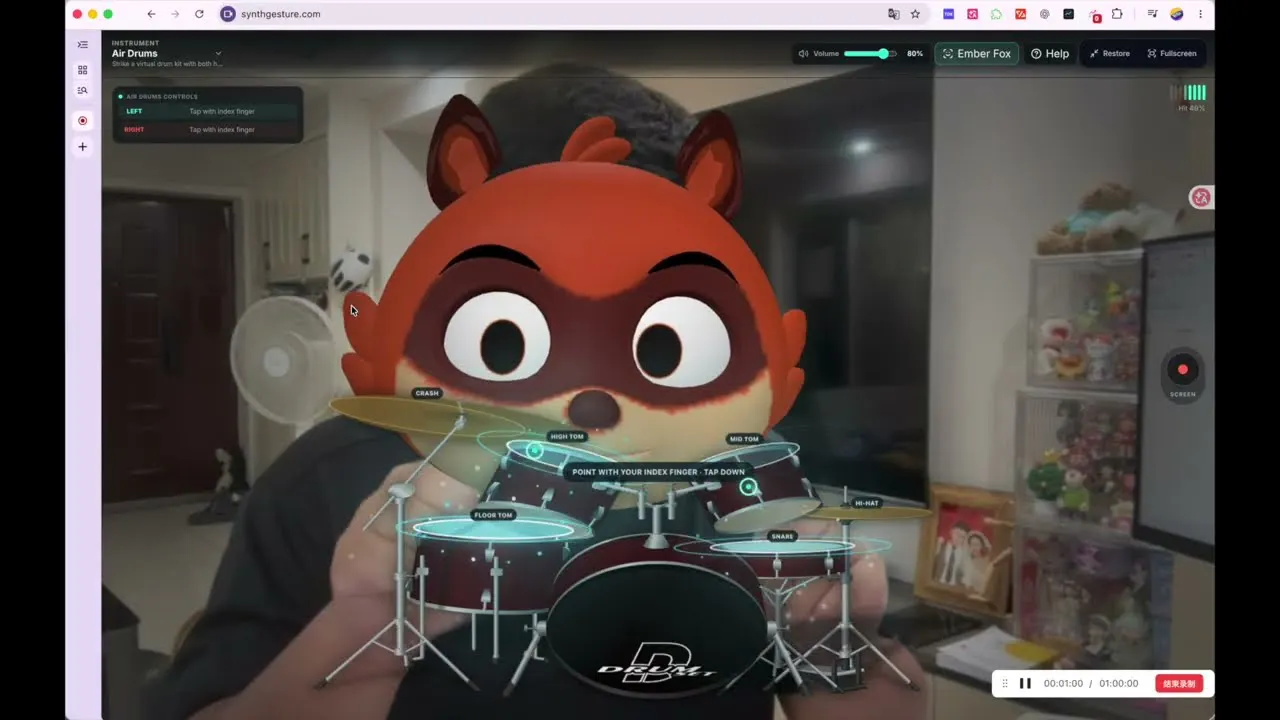The width and height of the screenshot is (1280, 720).
Task: Reload the page
Action: click(199, 14)
